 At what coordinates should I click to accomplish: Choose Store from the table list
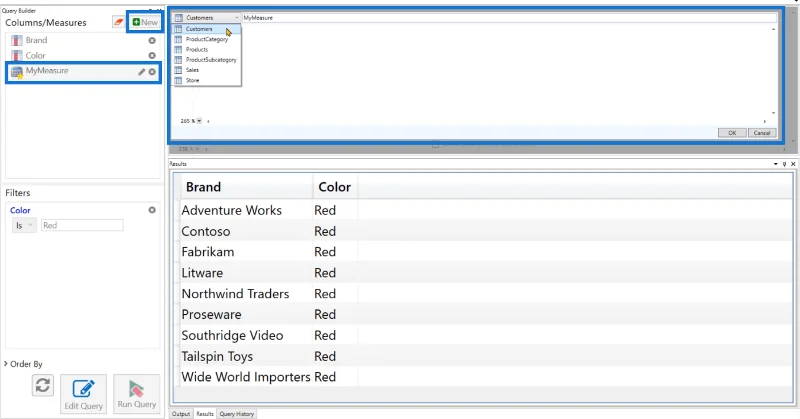[x=207, y=80]
